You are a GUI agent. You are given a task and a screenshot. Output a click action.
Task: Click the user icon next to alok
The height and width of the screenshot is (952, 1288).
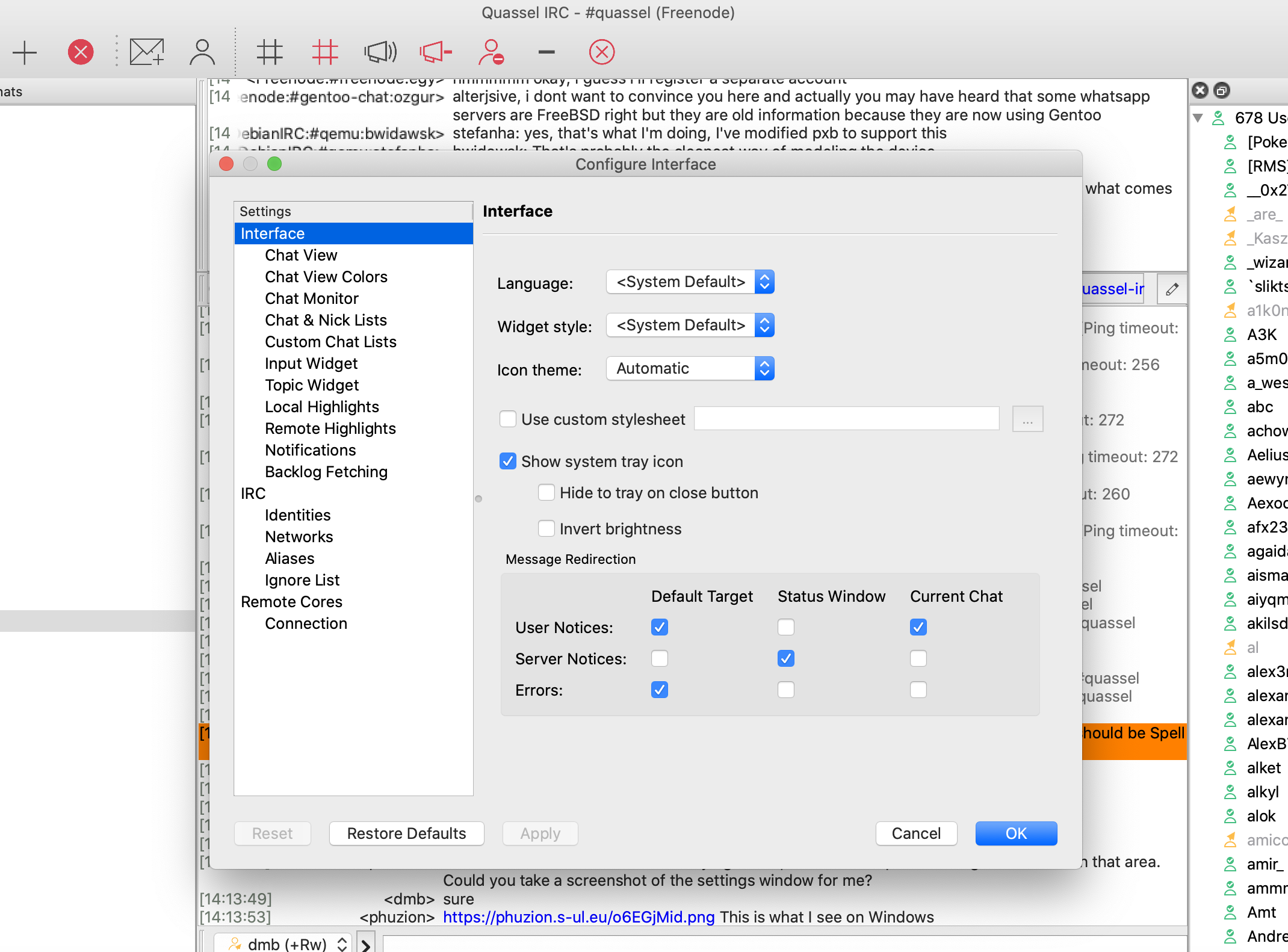coord(1230,816)
